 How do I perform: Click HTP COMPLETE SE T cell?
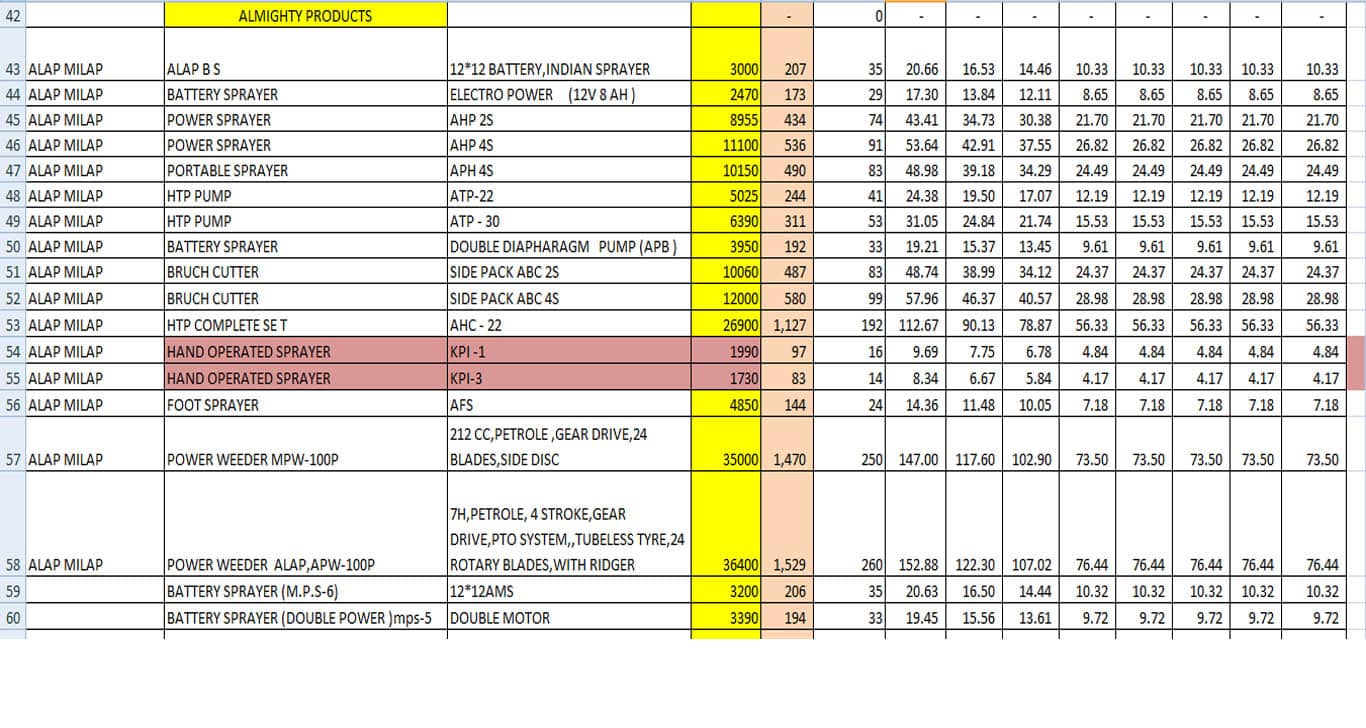pos(306,325)
